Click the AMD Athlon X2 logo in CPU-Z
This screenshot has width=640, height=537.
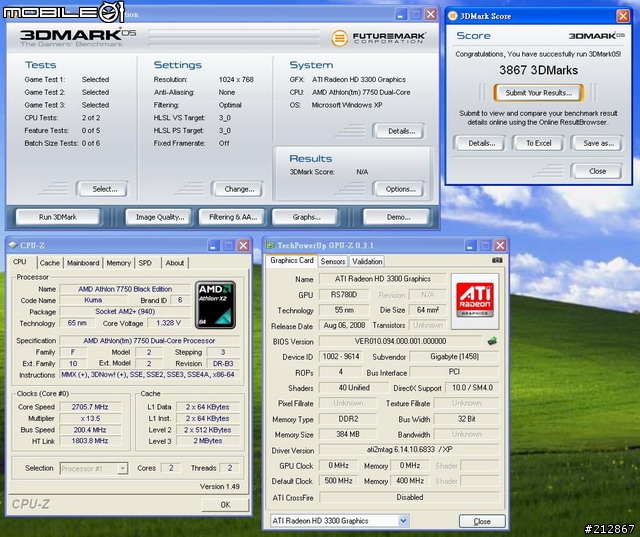click(x=215, y=305)
